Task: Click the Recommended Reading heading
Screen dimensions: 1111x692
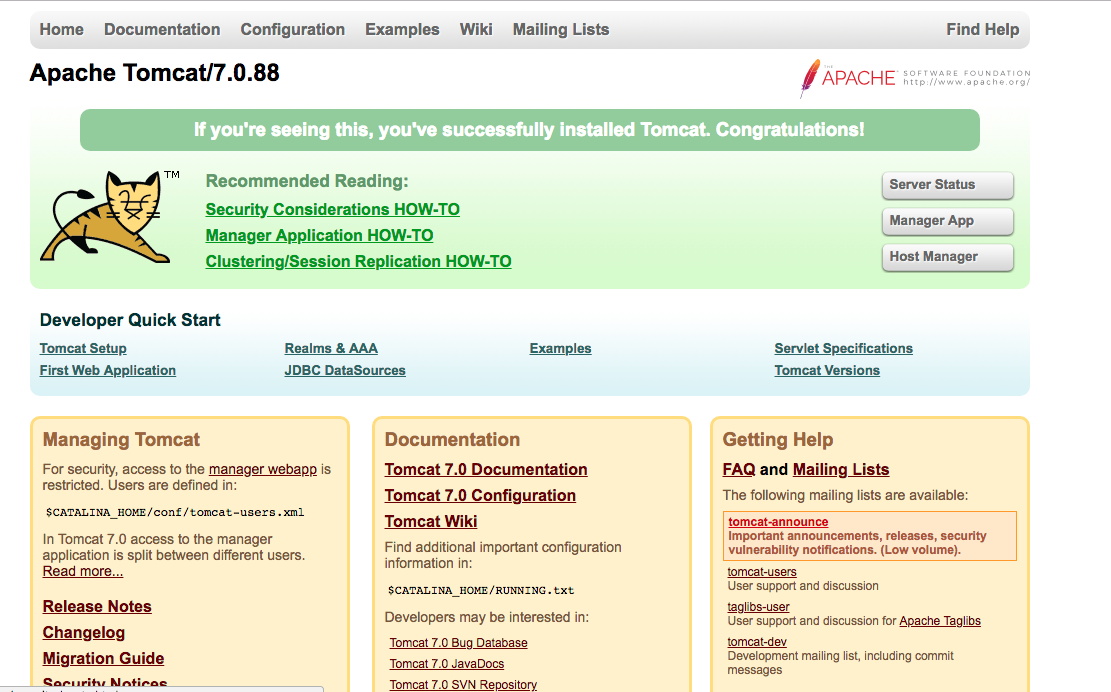Action: 307,181
